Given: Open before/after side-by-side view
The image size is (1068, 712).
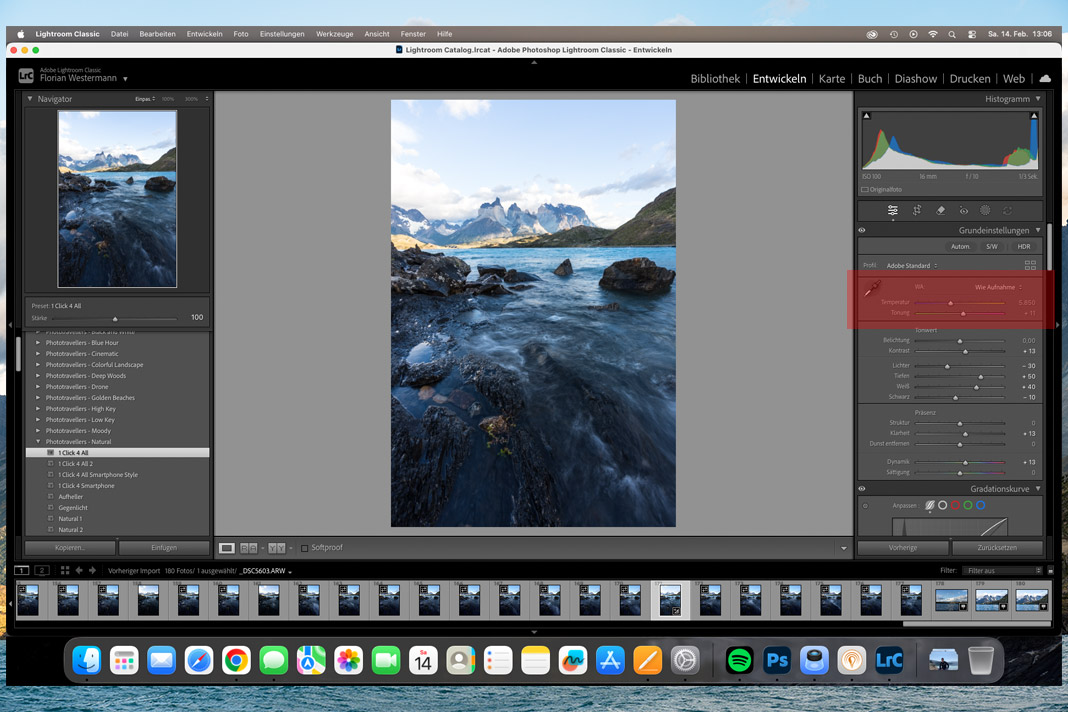Looking at the screenshot, I should pos(249,548).
